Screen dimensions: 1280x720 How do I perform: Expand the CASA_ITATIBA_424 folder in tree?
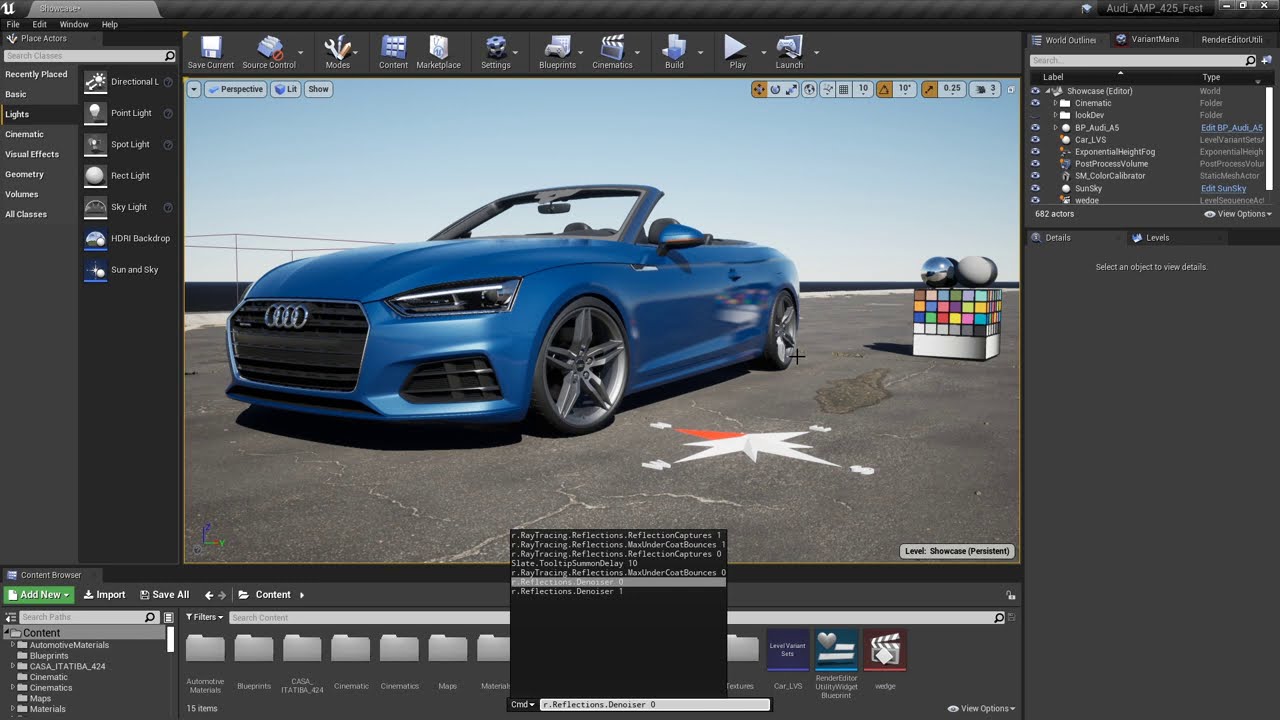click(13, 666)
